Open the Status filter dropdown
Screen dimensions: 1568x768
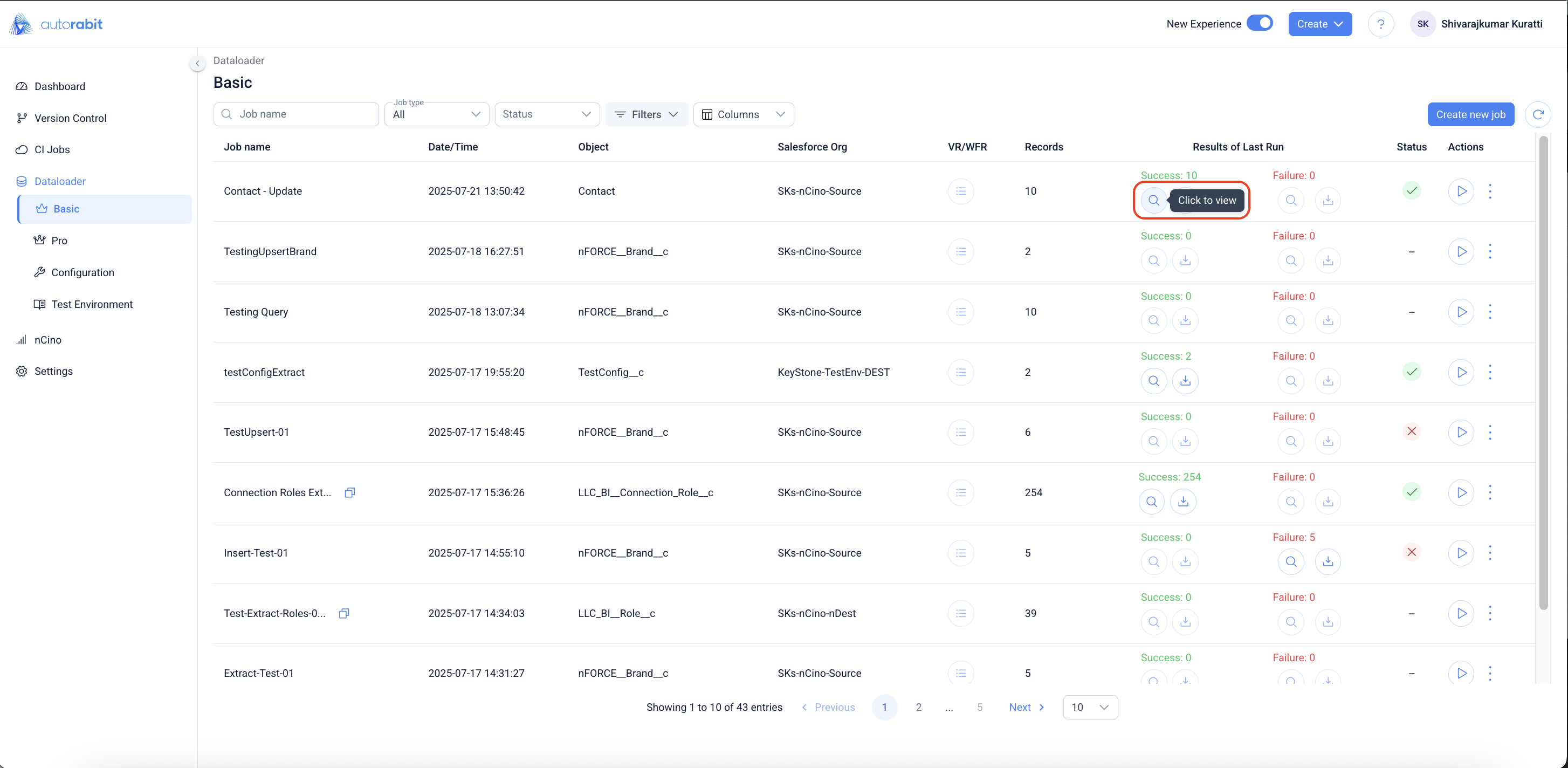pos(547,114)
